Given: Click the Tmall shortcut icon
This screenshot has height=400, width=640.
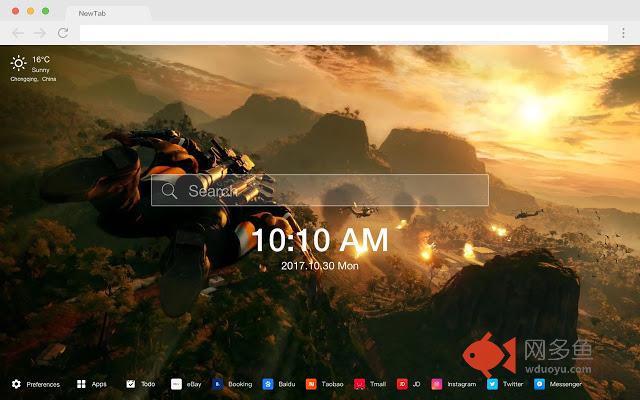Looking at the screenshot, I should tap(360, 384).
